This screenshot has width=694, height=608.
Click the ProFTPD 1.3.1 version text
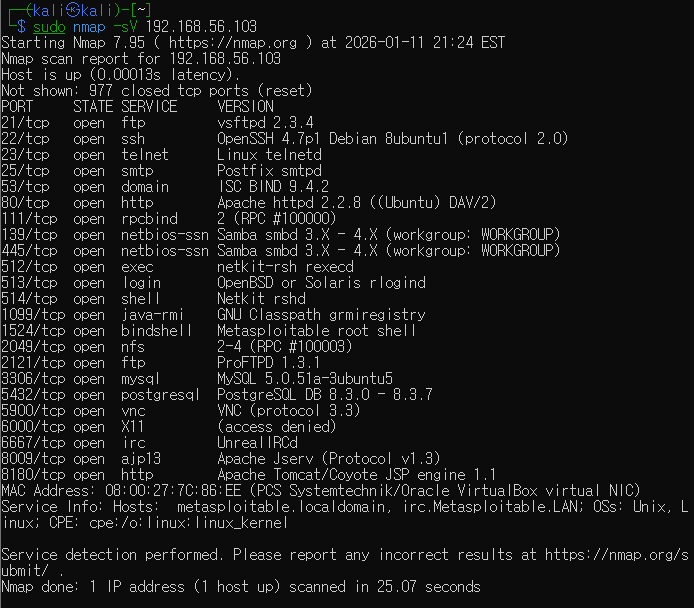(x=268, y=362)
